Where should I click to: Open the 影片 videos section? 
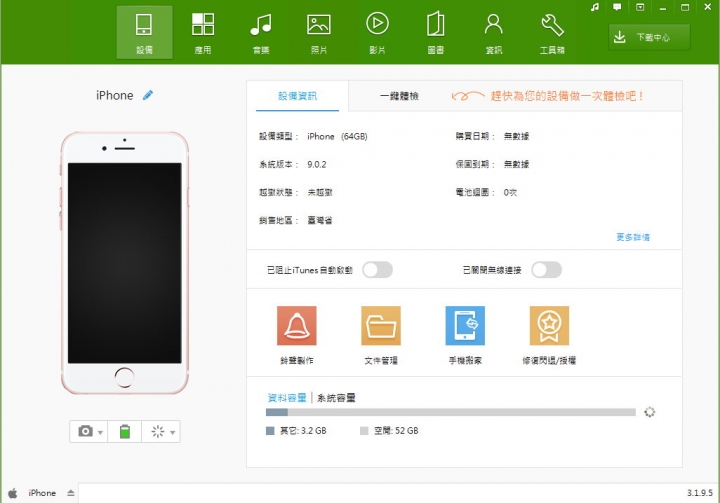click(x=377, y=33)
